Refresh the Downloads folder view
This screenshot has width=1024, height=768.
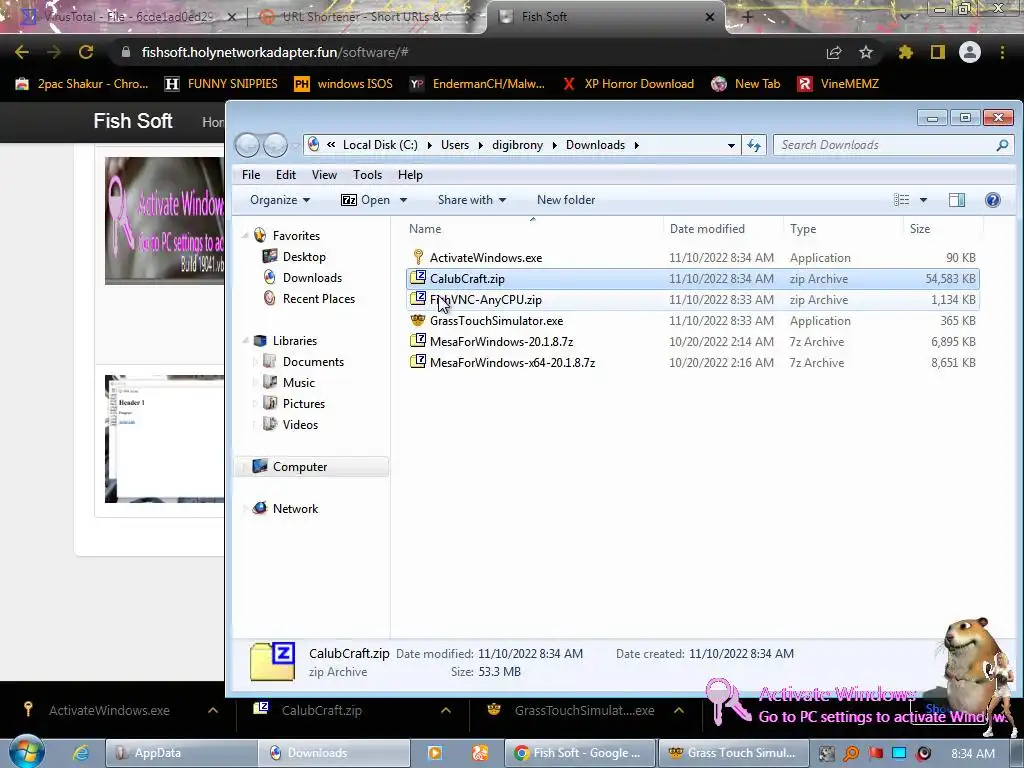(x=754, y=145)
